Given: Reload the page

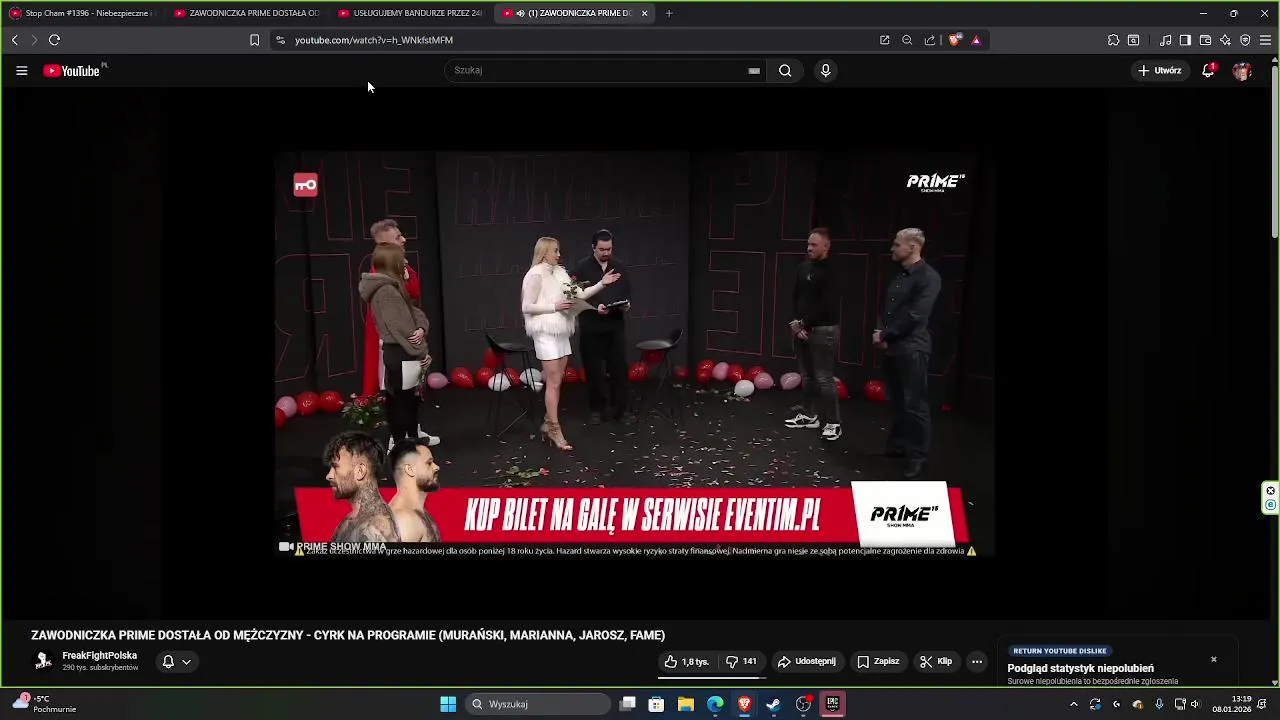Looking at the screenshot, I should pyautogui.click(x=54, y=40).
